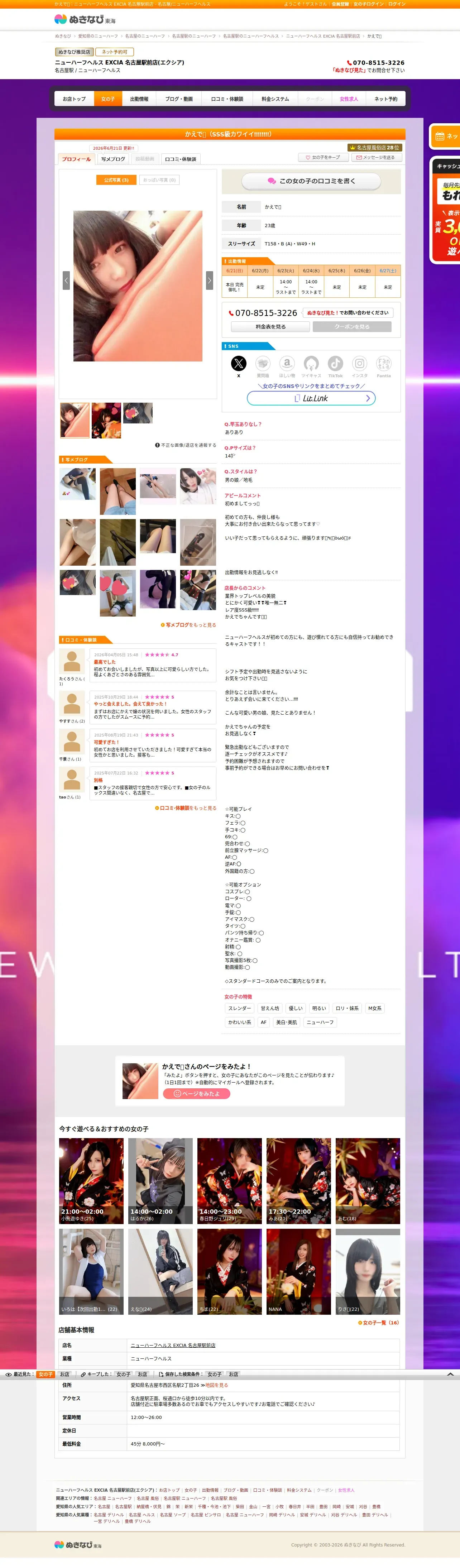Click the ぬきなび logo in the header
The image size is (460, 1568).
[x=85, y=19]
